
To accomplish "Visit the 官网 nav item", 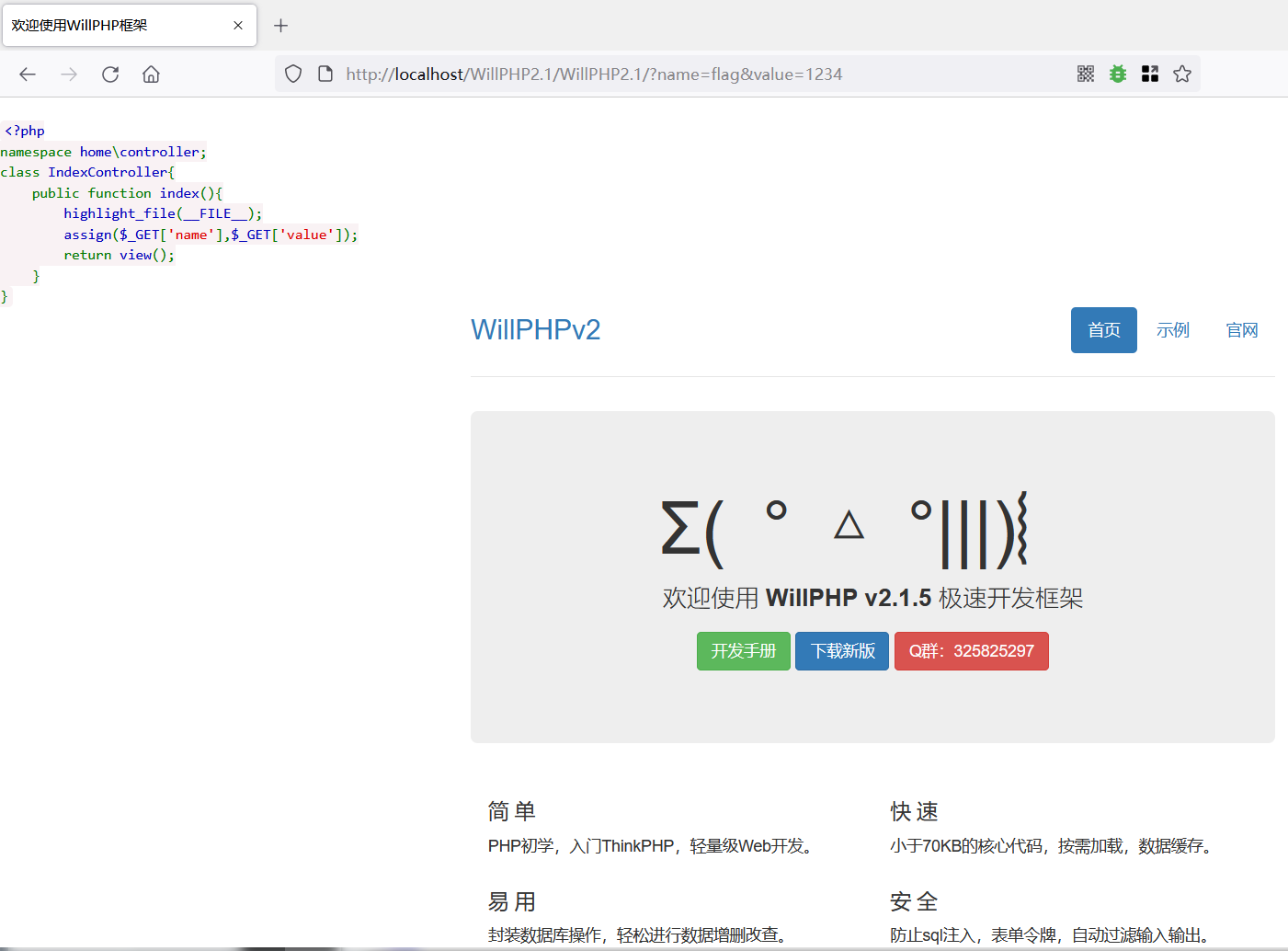I will click(1242, 330).
